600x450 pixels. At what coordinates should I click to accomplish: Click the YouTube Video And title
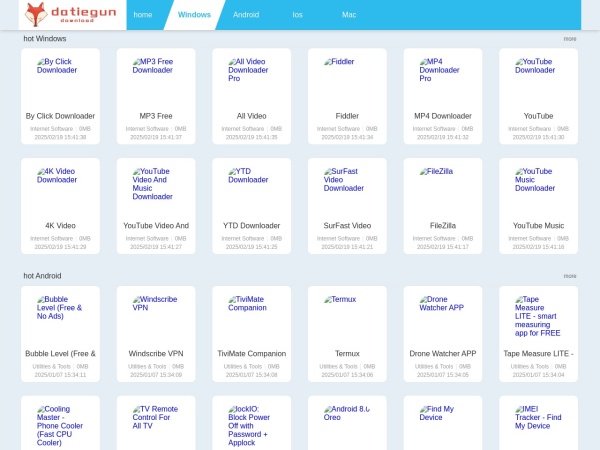click(x=156, y=226)
